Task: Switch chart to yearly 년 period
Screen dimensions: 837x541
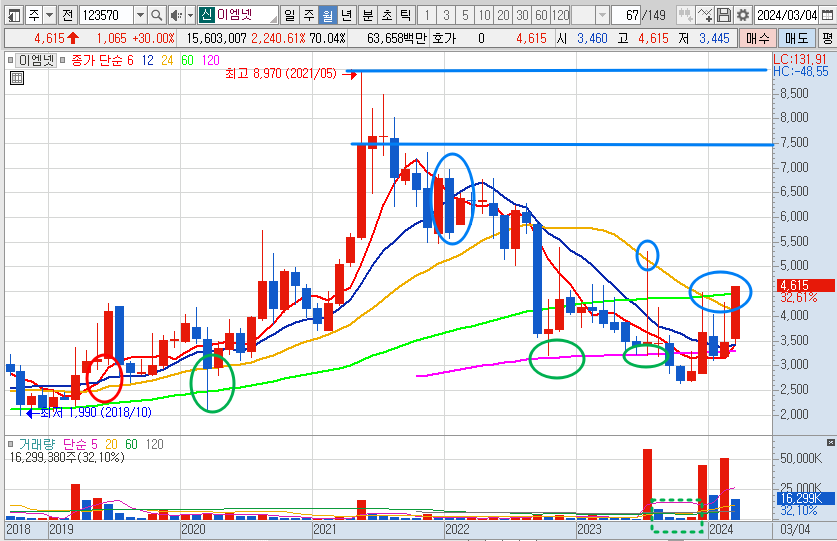Action: [x=347, y=15]
